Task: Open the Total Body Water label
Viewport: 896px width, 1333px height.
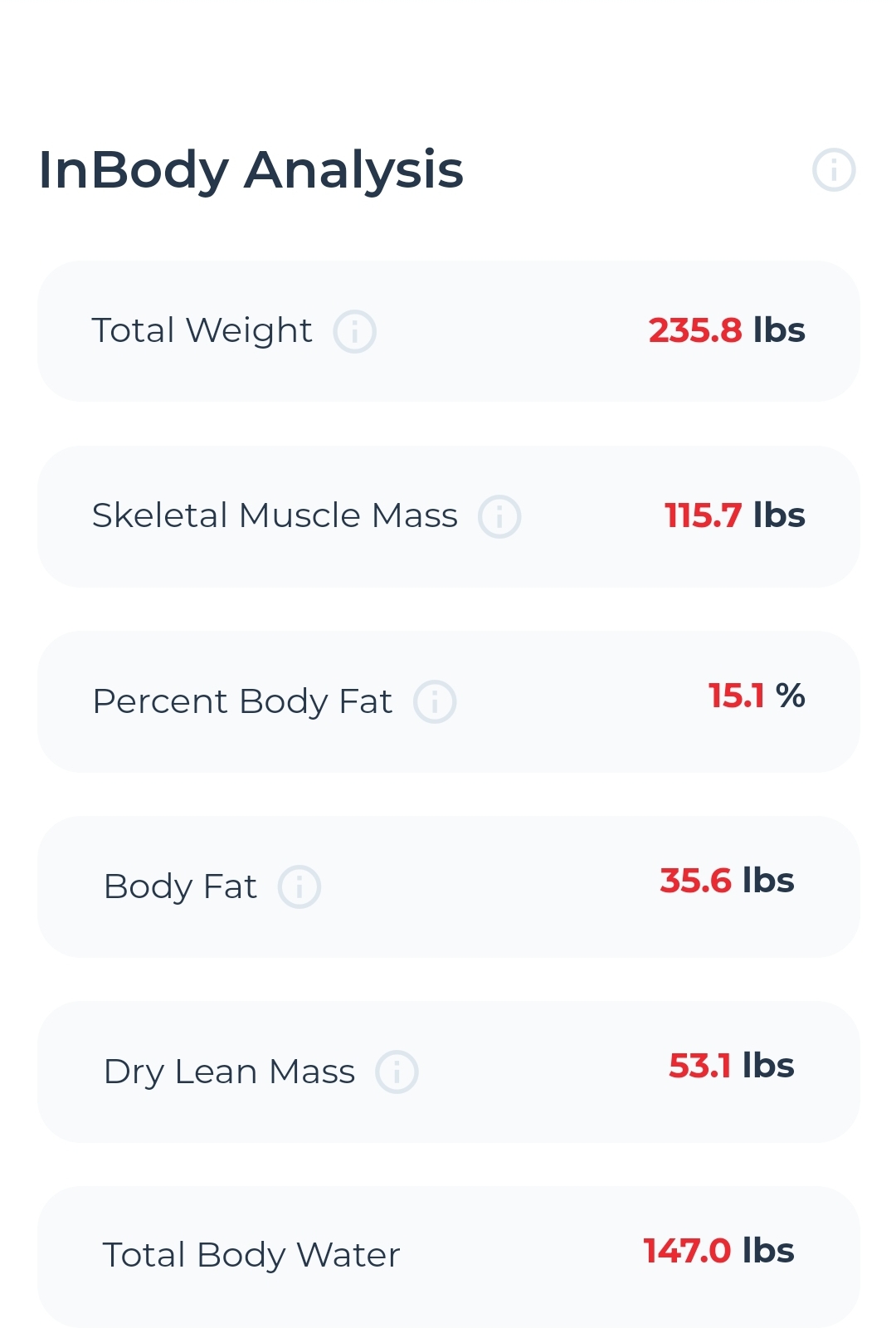Action: 251,1255
